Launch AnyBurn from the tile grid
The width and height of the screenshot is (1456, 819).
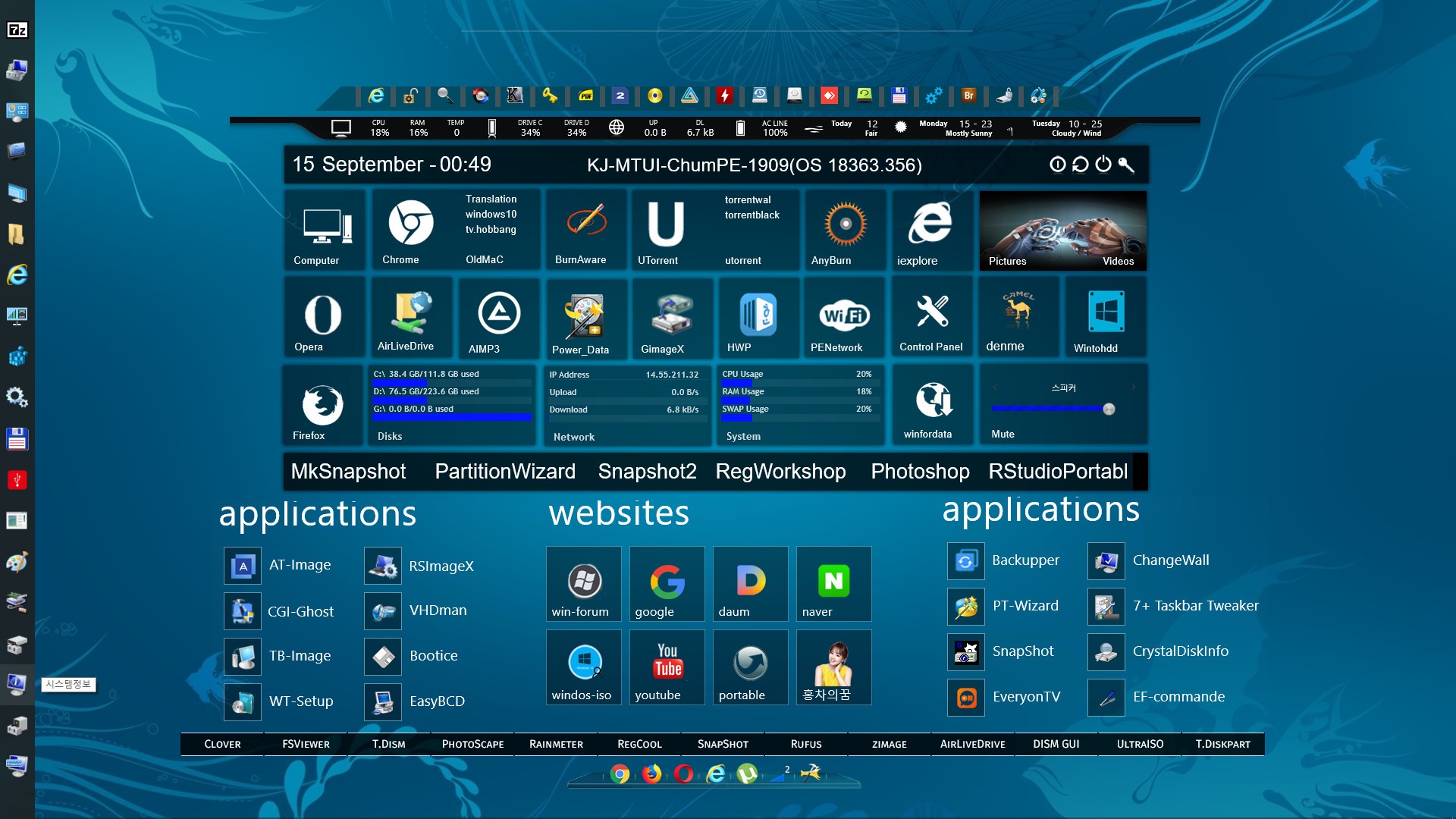point(845,230)
